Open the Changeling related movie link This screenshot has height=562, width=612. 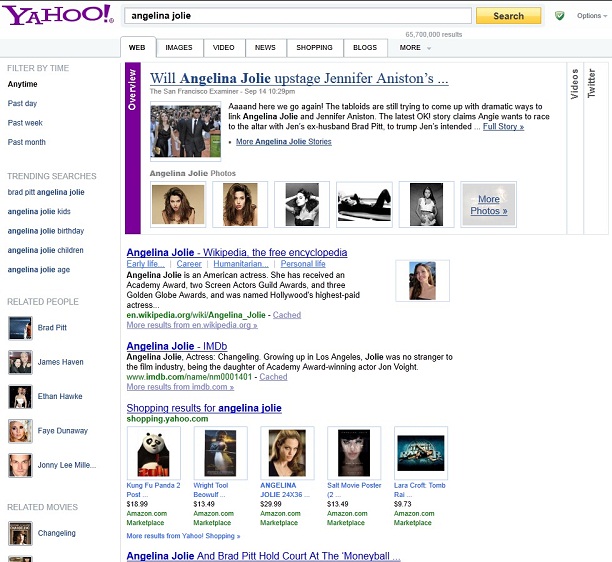[57, 533]
